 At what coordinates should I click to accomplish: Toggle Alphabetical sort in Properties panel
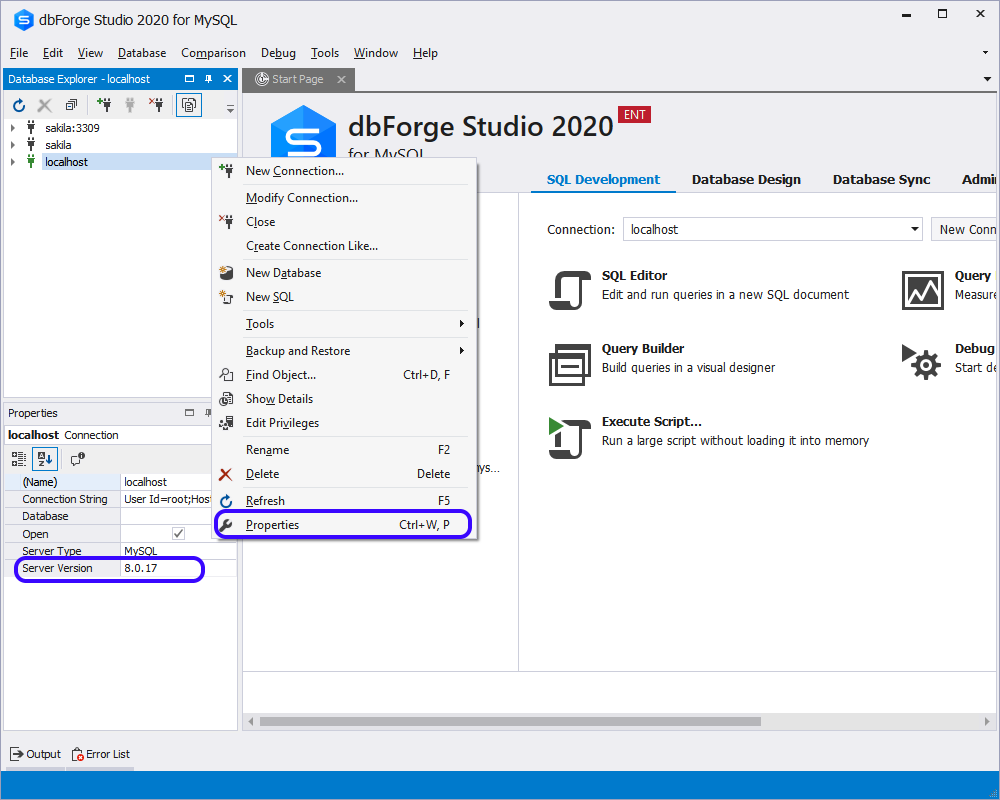(44, 459)
